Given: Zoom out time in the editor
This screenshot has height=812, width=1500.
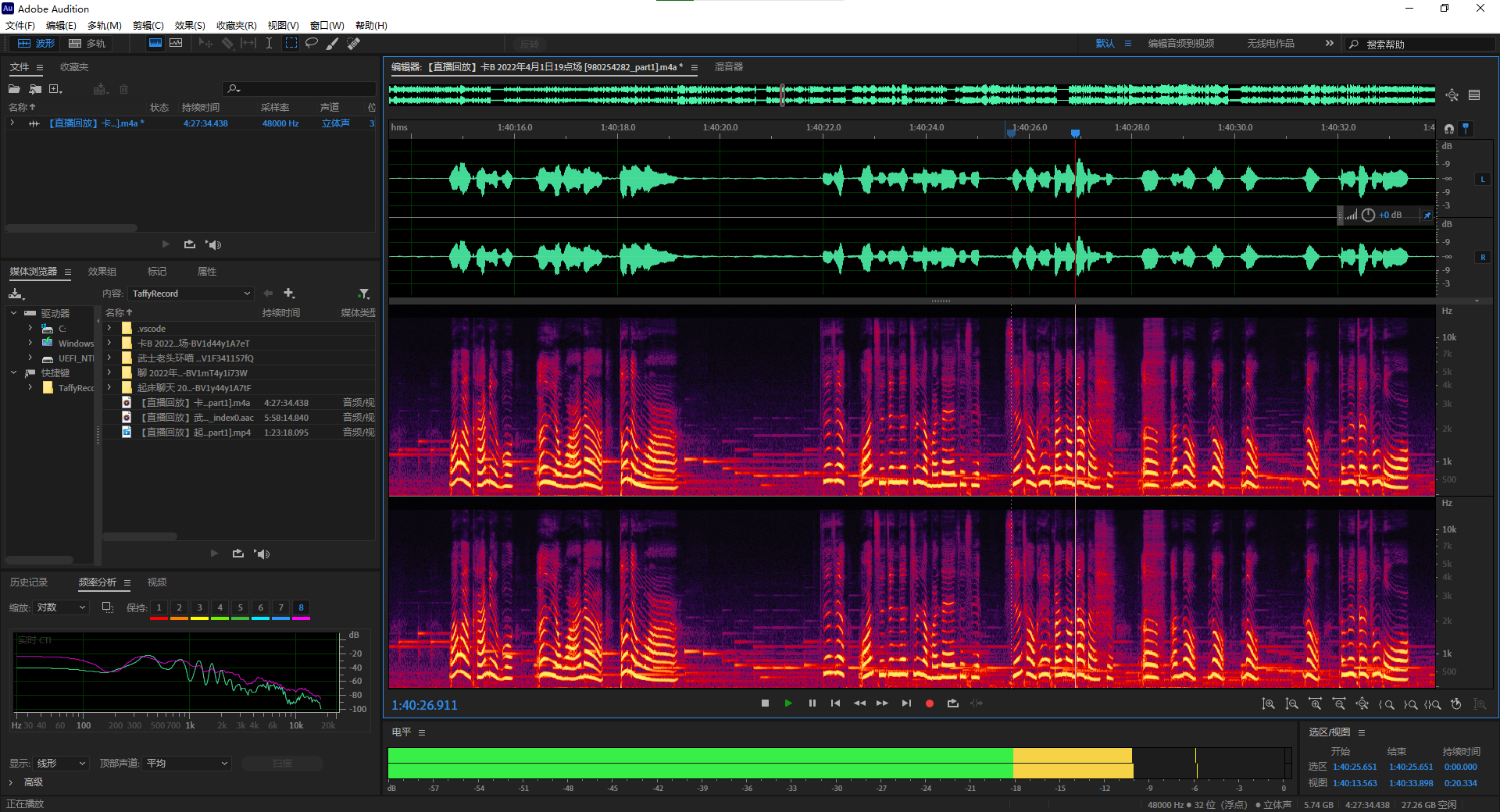Looking at the screenshot, I should [1339, 704].
